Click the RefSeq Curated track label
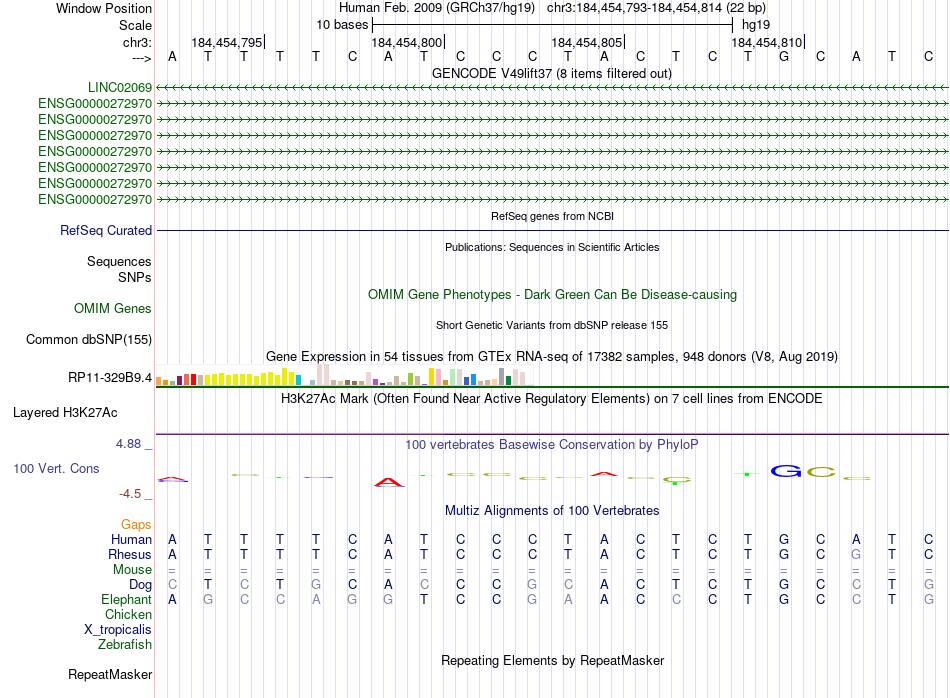The image size is (950, 698). 106,230
